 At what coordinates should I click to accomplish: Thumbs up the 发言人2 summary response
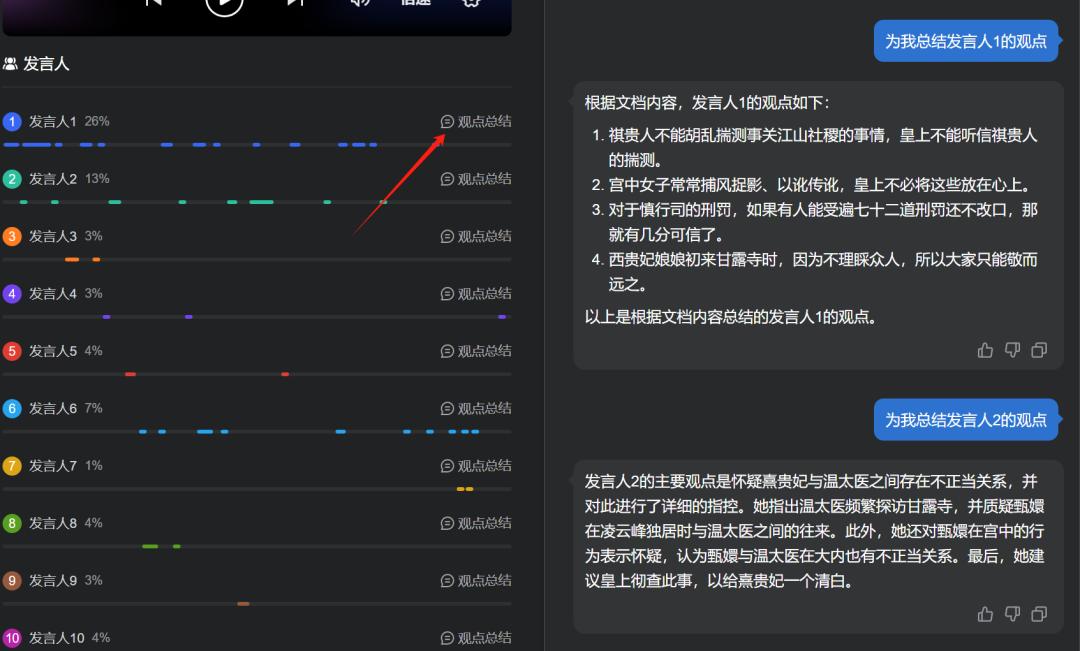pos(986,613)
